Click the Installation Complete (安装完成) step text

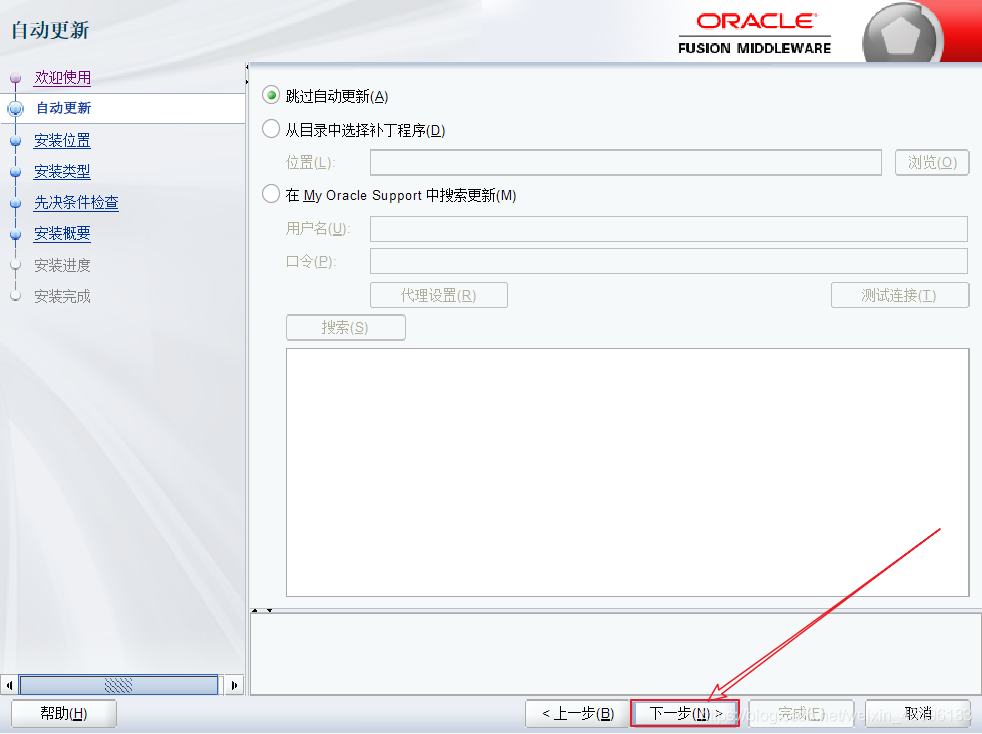click(62, 296)
